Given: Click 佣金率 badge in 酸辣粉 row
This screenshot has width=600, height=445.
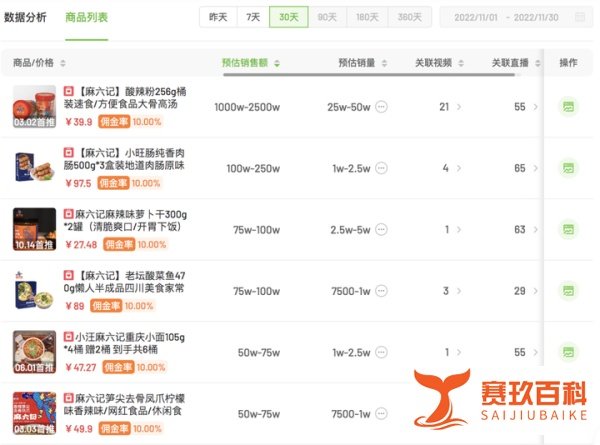Looking at the screenshot, I should click(114, 122).
